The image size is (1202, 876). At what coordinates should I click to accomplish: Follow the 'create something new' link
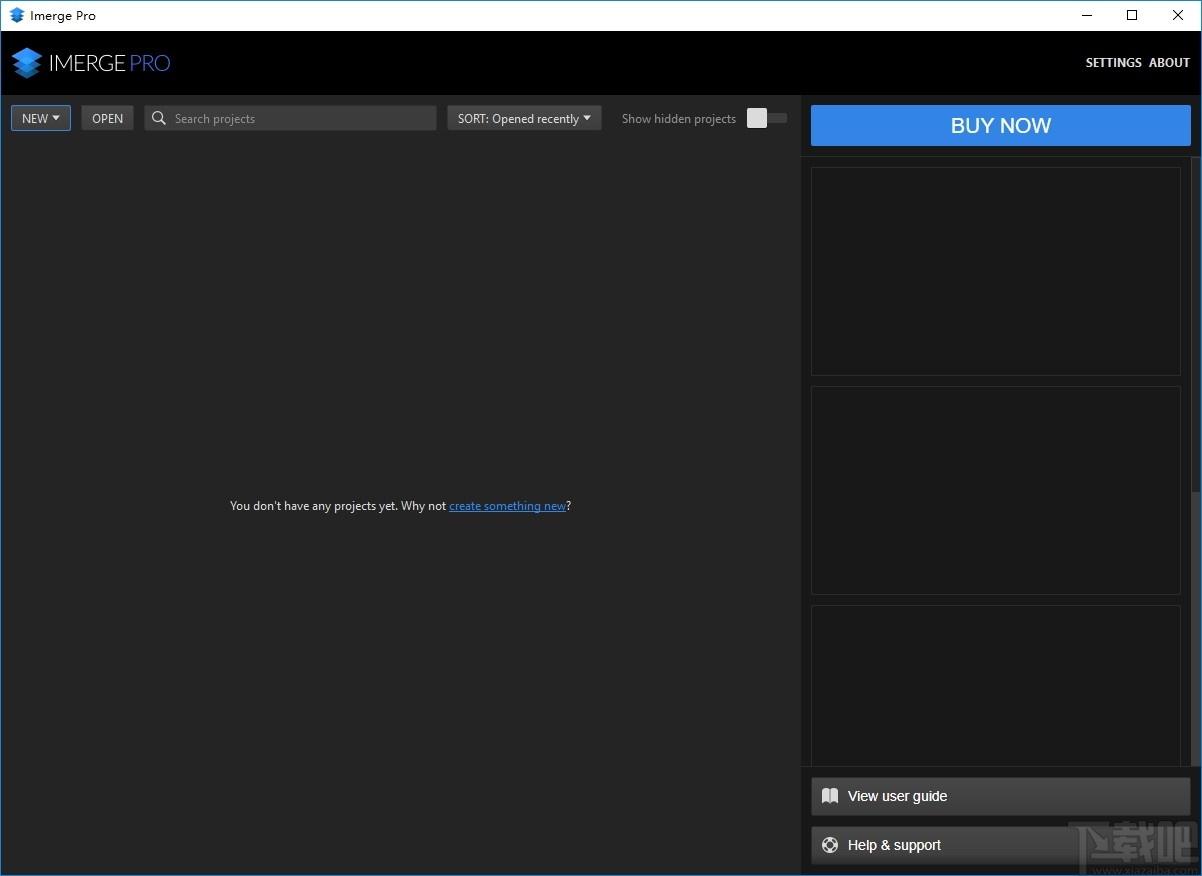[507, 506]
